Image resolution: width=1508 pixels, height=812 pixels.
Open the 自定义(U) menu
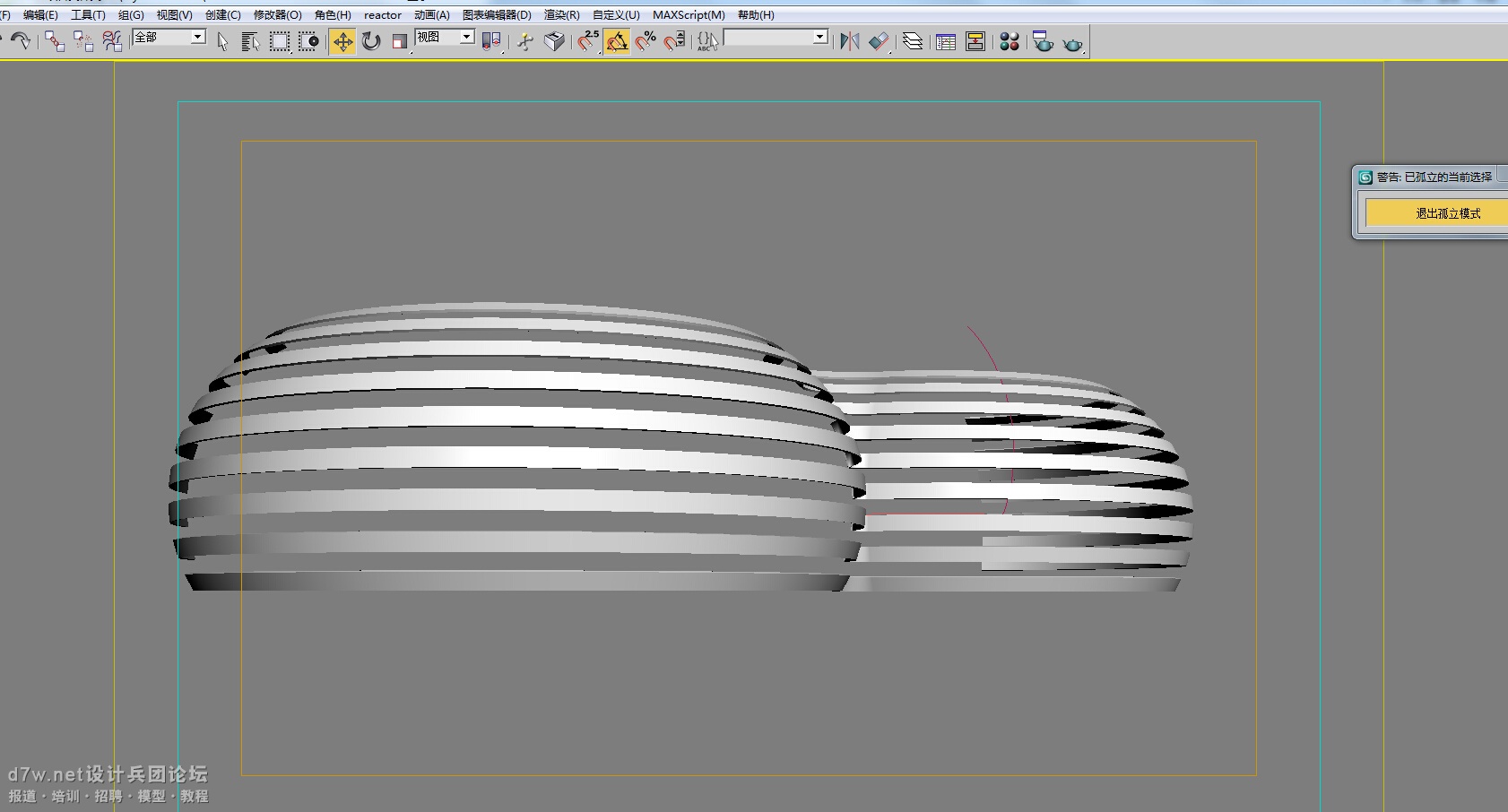(616, 15)
